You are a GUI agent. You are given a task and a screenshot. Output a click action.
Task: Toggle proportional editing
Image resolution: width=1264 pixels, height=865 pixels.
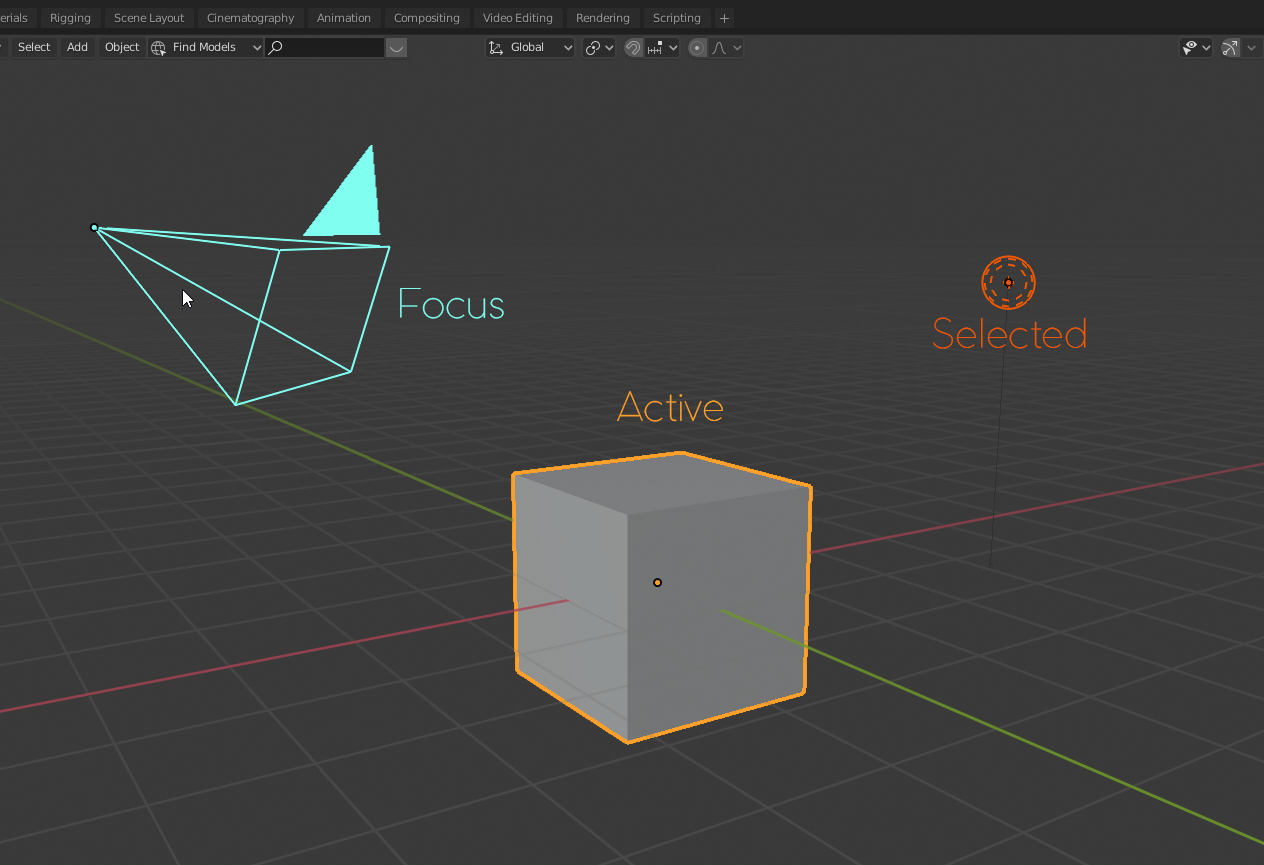coord(698,47)
